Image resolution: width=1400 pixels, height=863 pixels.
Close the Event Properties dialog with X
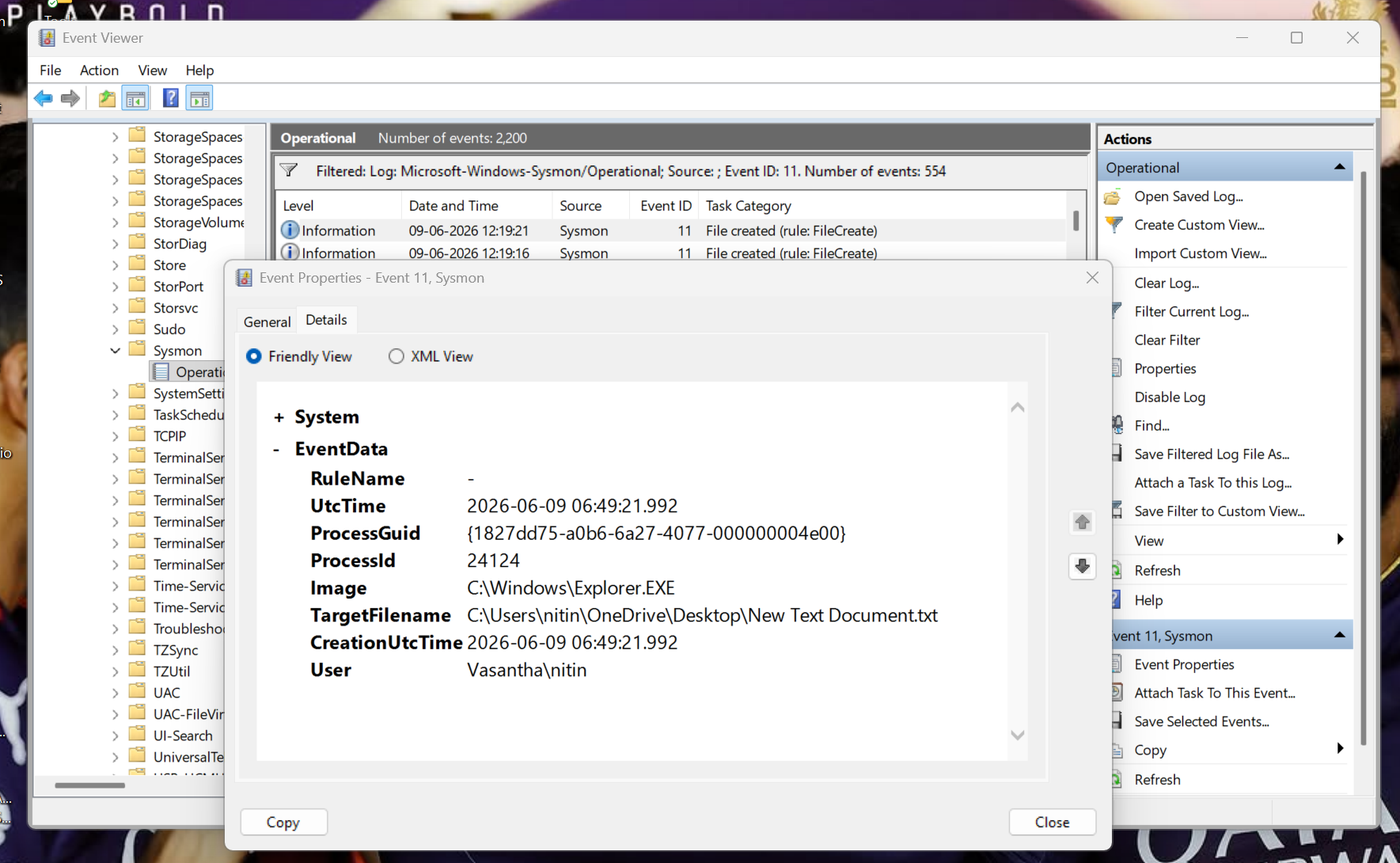click(x=1092, y=278)
